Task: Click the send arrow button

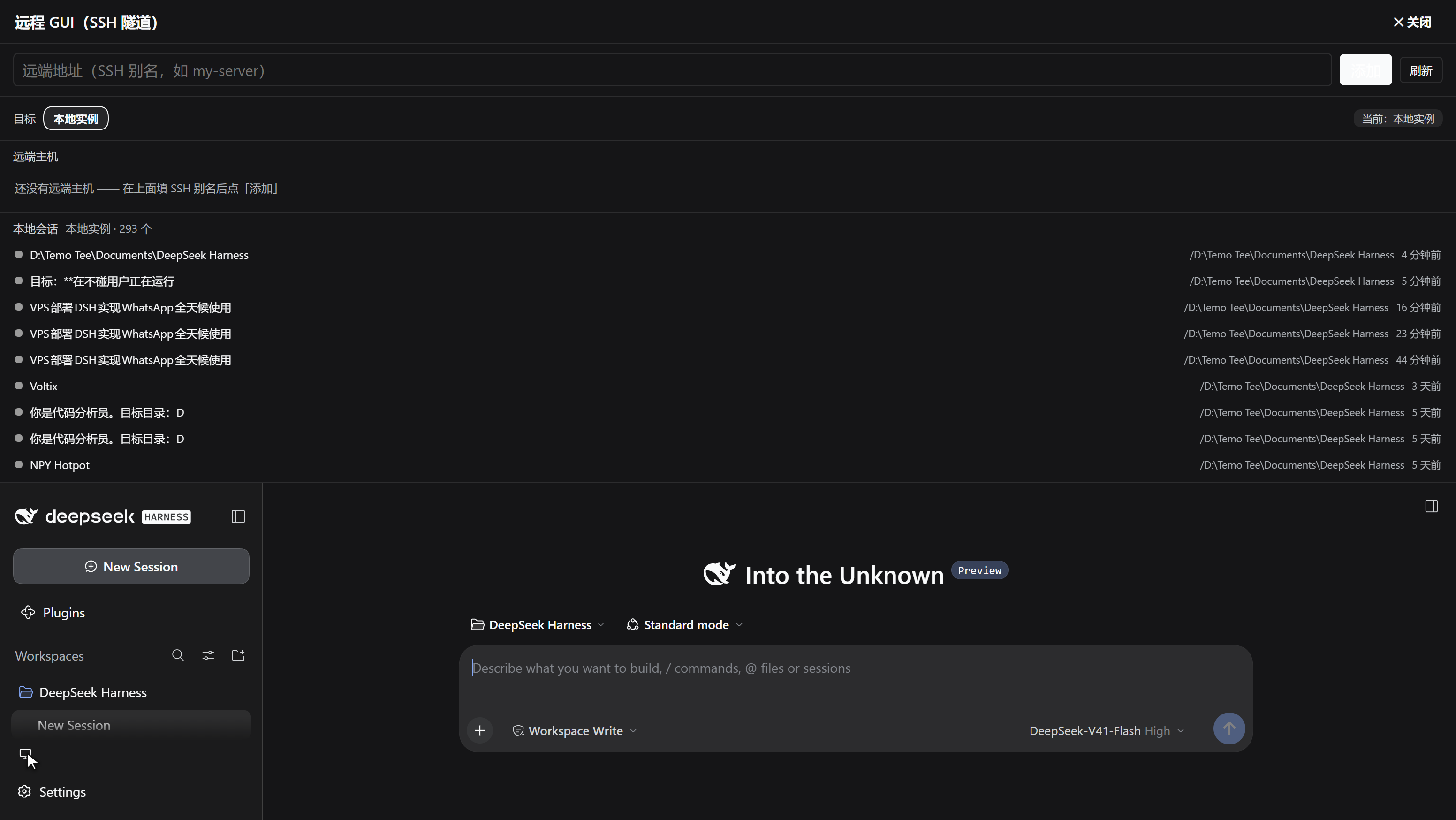Action: pyautogui.click(x=1229, y=729)
